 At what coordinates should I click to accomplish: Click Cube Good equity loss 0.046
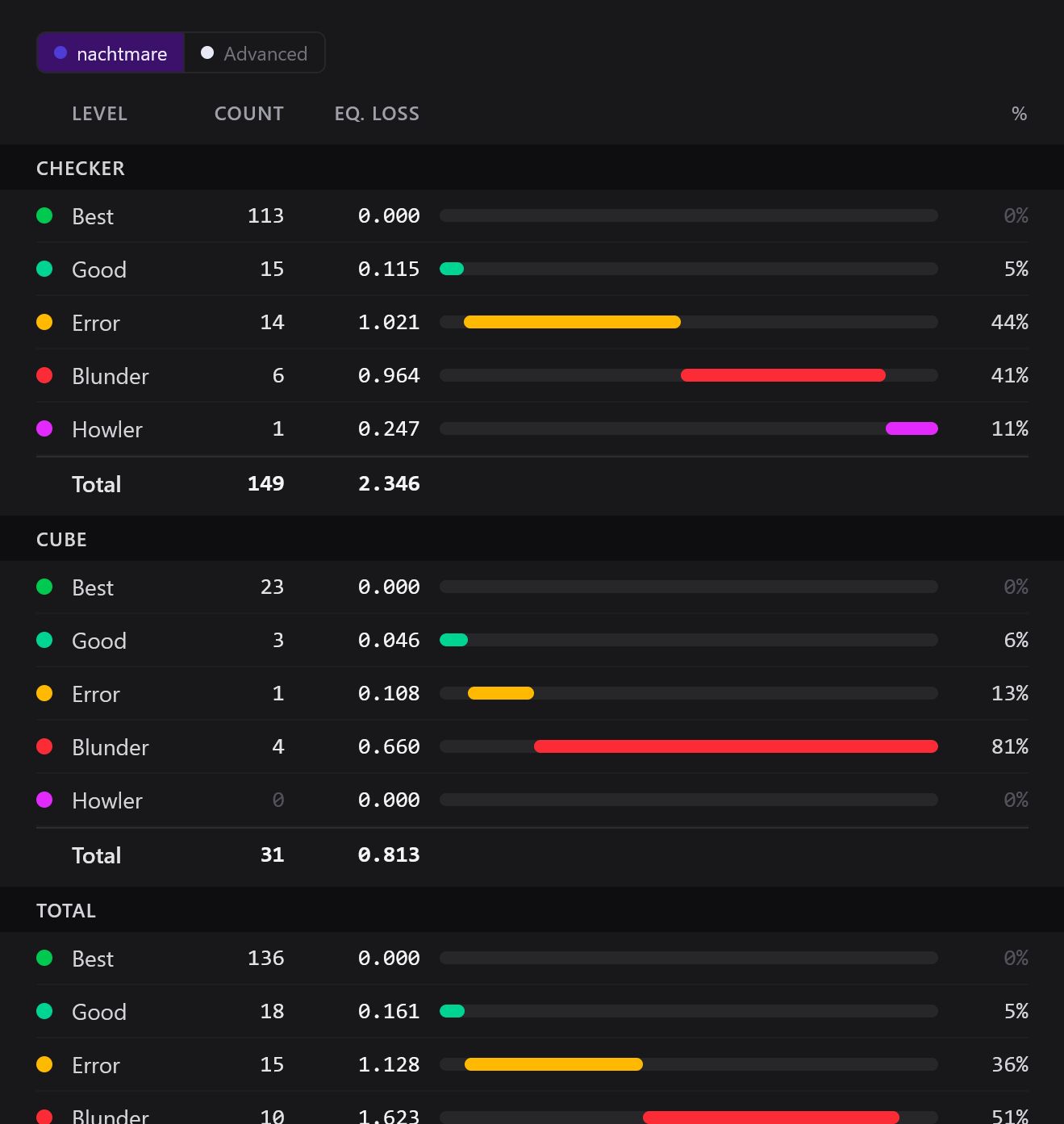pyautogui.click(x=389, y=640)
